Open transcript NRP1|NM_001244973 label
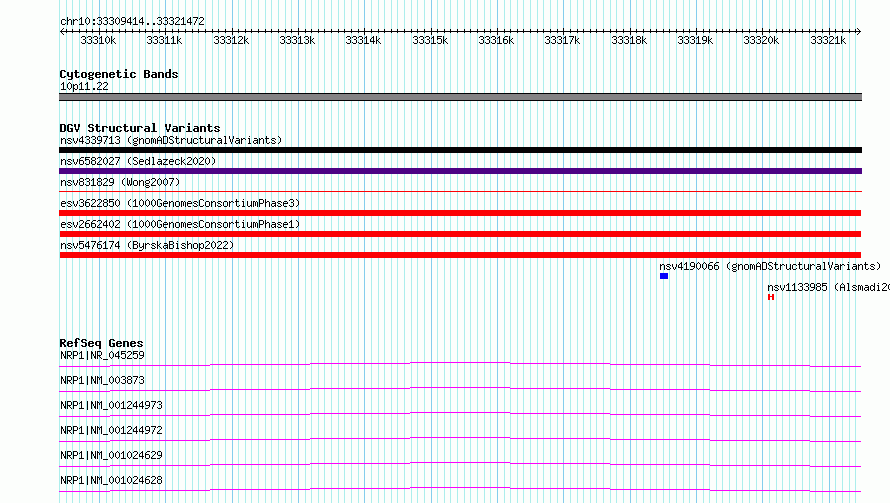The height and width of the screenshot is (503, 890). (x=111, y=405)
